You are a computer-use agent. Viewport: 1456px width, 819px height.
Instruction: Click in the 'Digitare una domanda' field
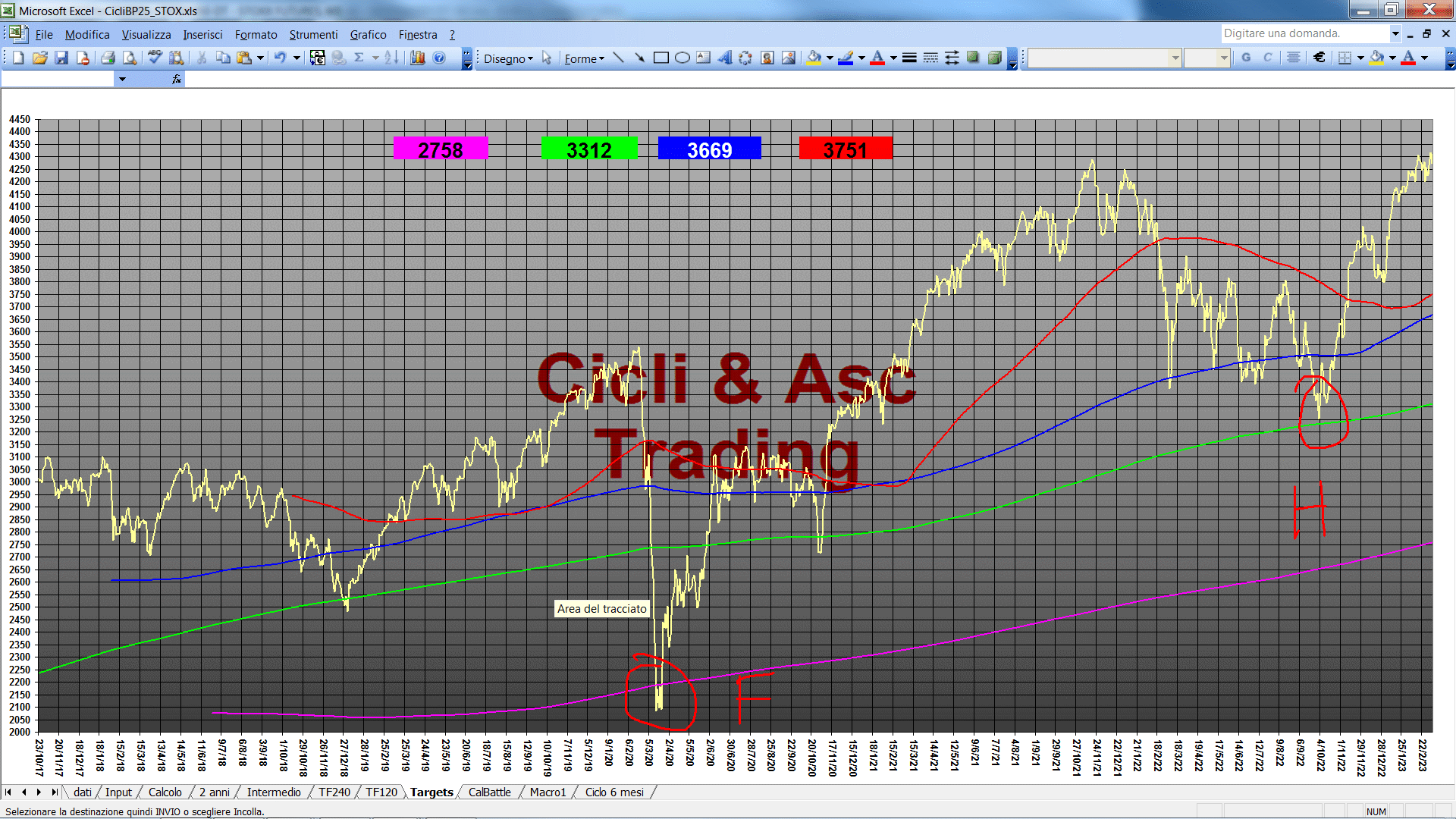tap(1304, 33)
